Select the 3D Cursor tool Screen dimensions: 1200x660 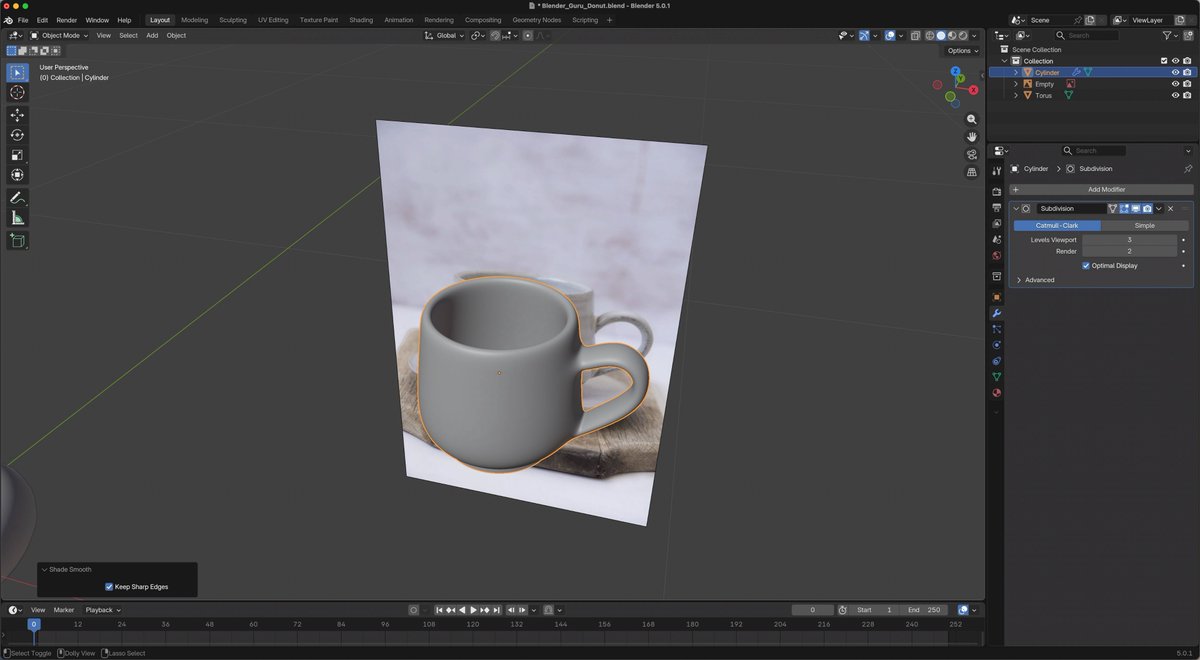click(x=17, y=92)
